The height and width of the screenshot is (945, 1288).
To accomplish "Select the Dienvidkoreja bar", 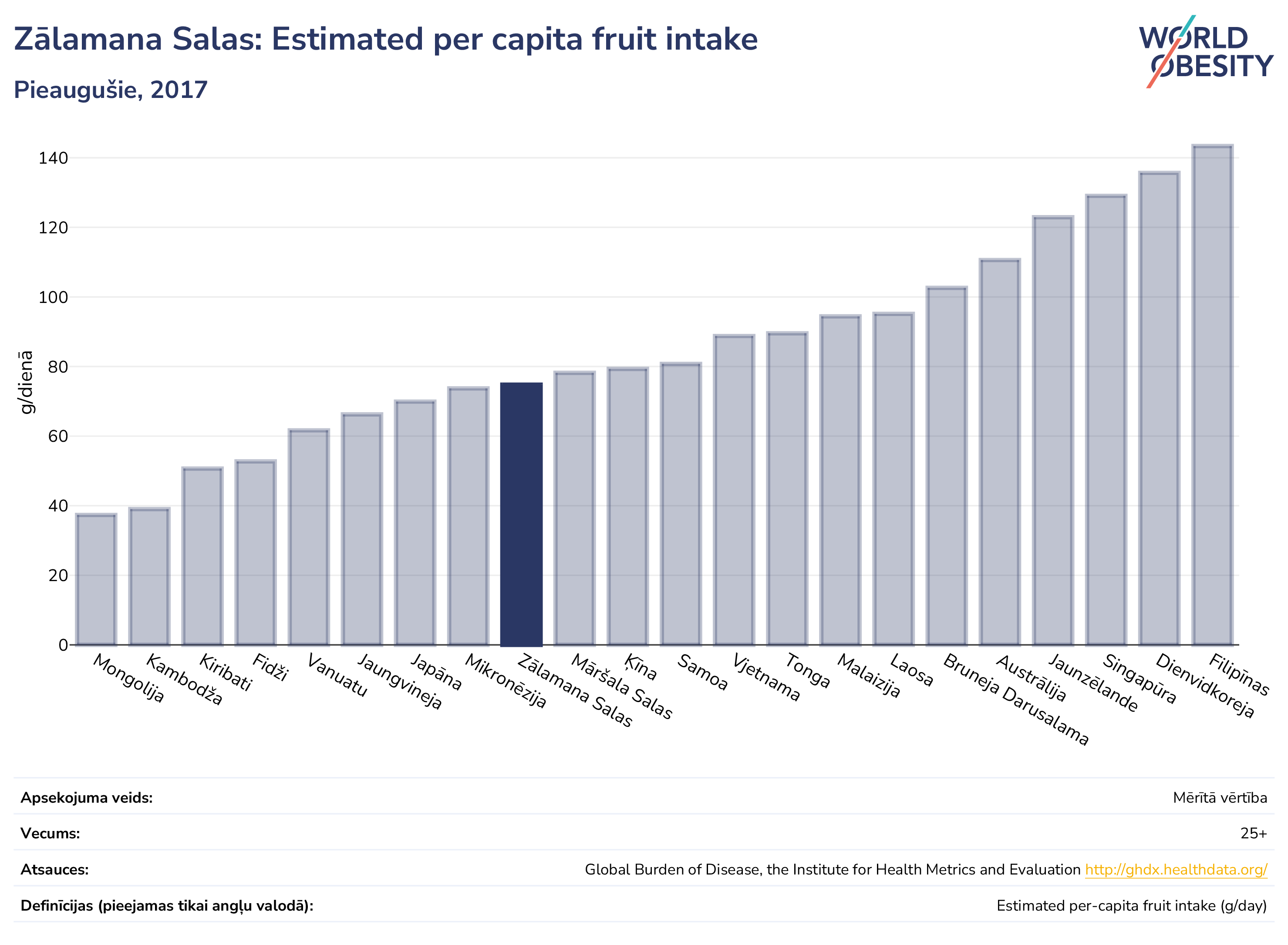I will (1159, 408).
